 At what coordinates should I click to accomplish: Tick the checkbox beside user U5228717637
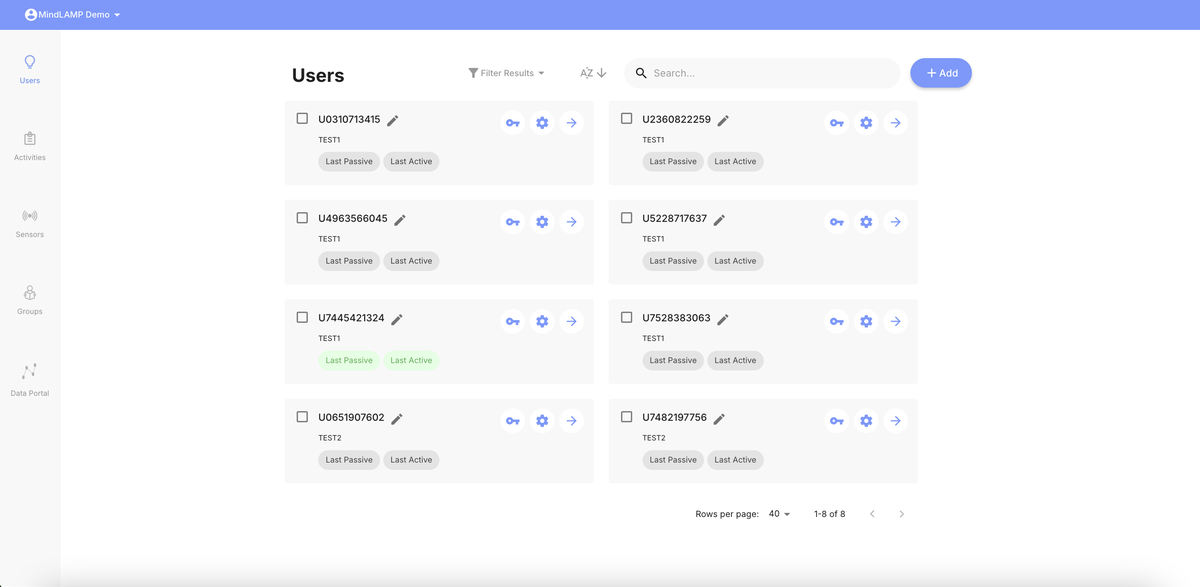click(626, 218)
